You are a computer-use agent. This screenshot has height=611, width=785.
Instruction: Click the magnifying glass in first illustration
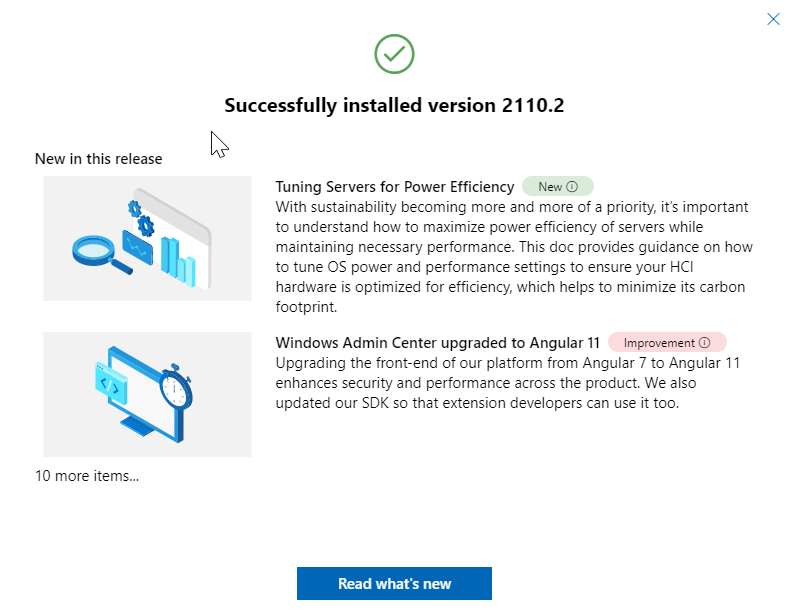click(102, 254)
